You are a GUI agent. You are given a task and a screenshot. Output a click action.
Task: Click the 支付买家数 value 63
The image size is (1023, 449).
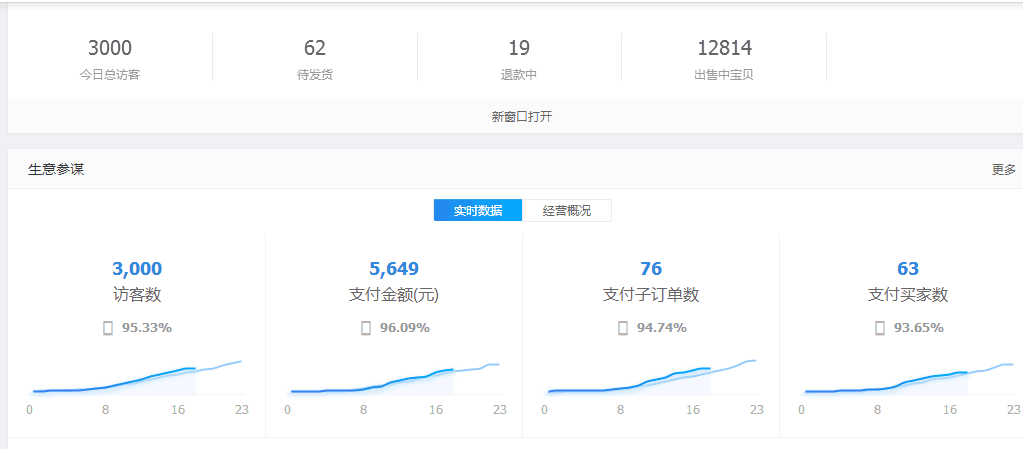click(908, 269)
